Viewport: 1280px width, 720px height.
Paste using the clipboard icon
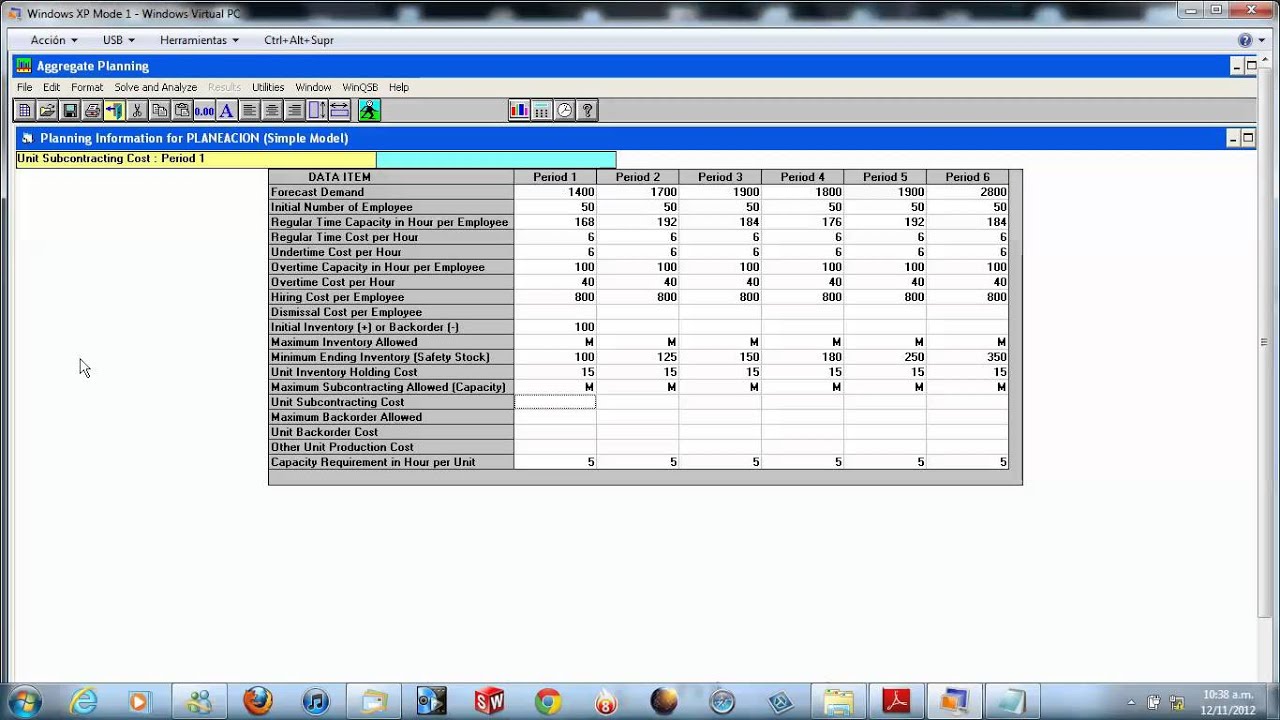click(x=182, y=110)
